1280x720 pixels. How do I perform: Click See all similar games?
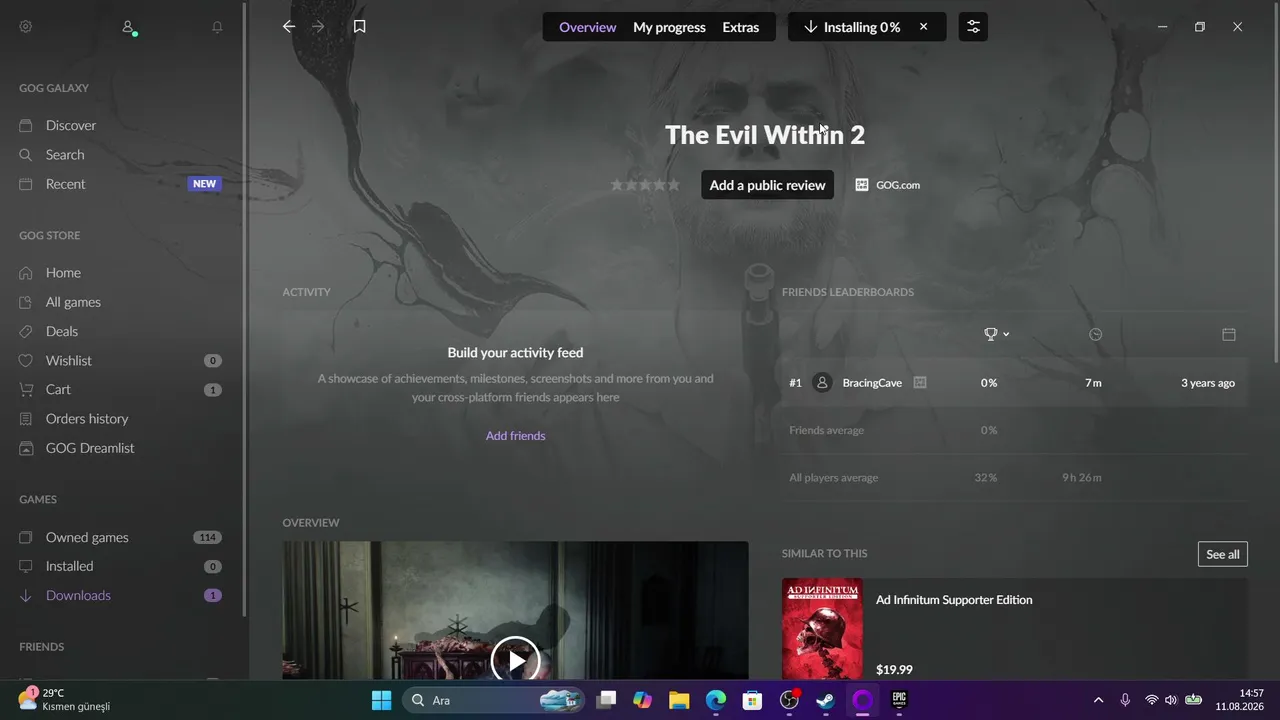tap(1223, 554)
